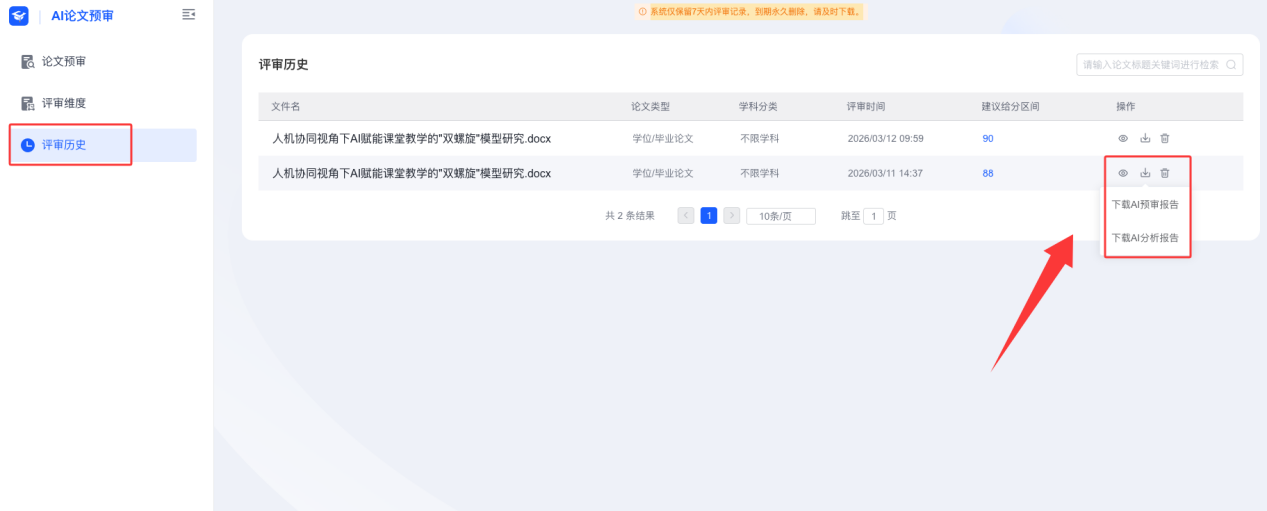Click the 评审维度 sidebar icon
This screenshot has height=511, width=1267.
28,103
